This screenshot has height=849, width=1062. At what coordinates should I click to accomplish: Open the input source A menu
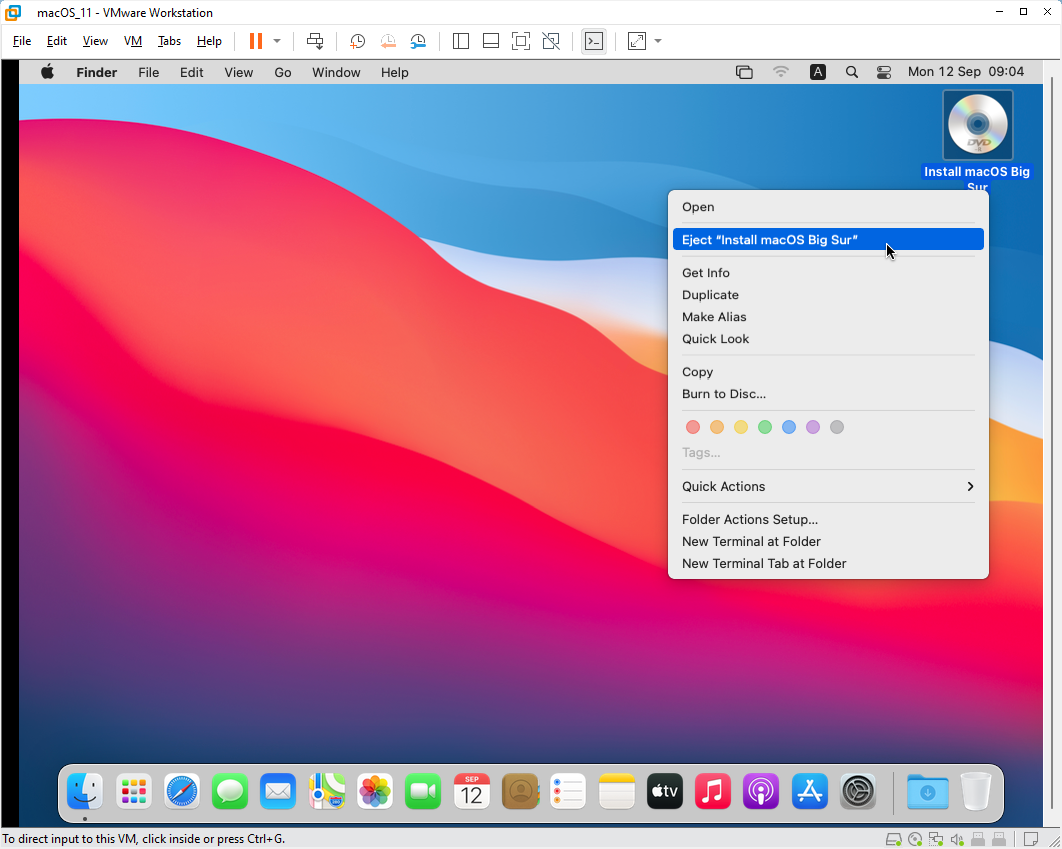tap(817, 72)
